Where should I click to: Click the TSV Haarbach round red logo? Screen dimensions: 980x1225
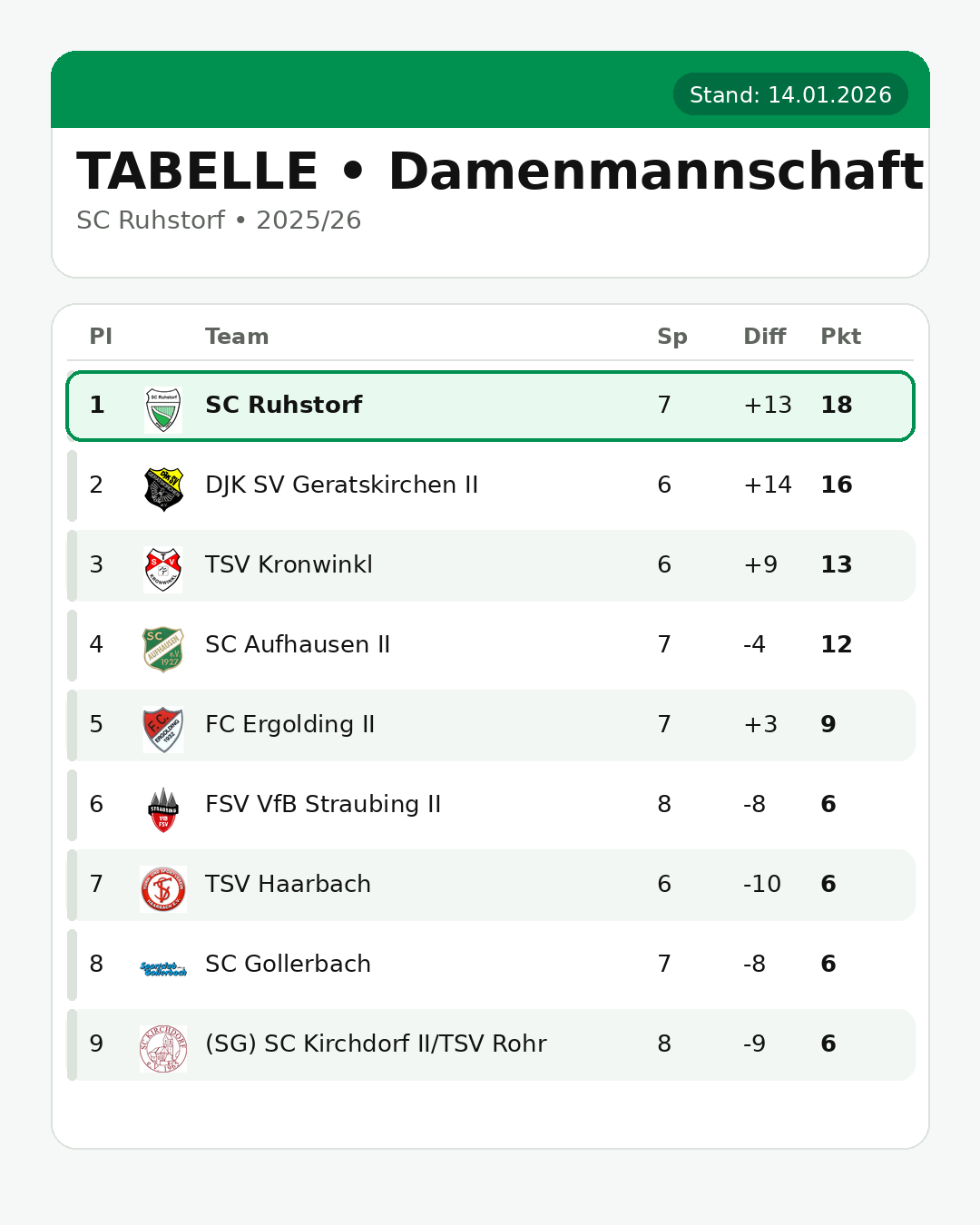[x=163, y=888]
